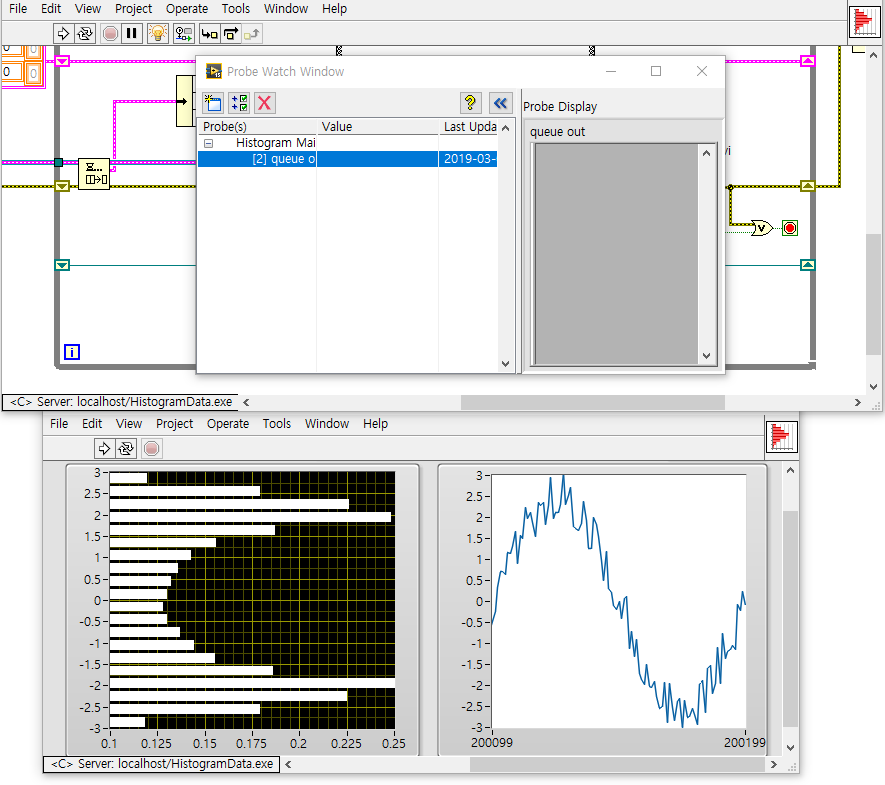Select the [2] queue out probe row
The width and height of the screenshot is (885, 785).
(284, 159)
